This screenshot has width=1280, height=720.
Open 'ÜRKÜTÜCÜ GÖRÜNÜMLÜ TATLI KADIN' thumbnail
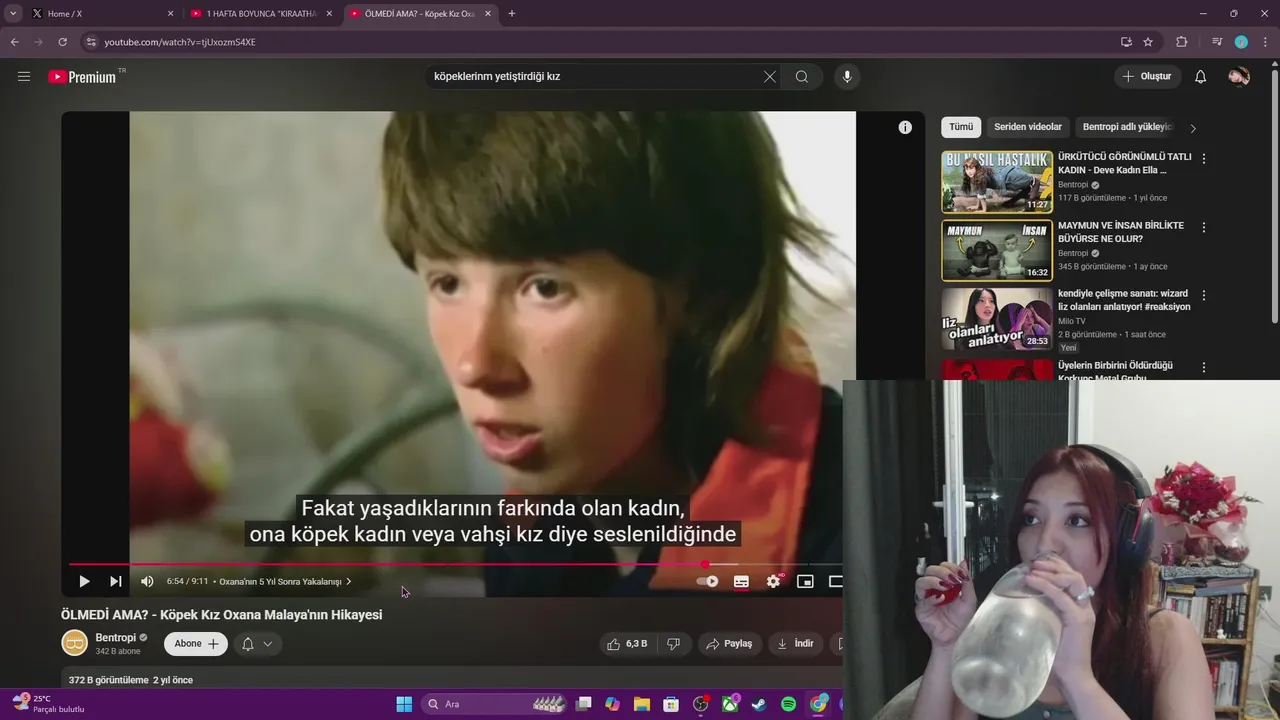coord(997,181)
